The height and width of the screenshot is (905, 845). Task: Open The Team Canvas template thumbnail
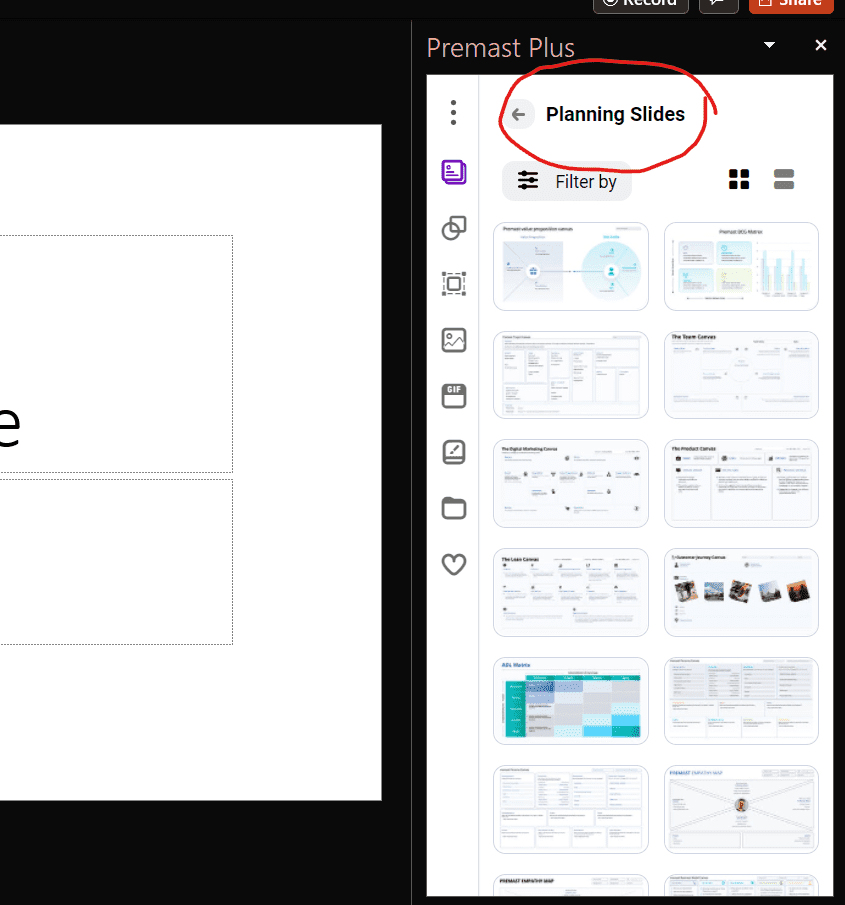[x=741, y=374]
